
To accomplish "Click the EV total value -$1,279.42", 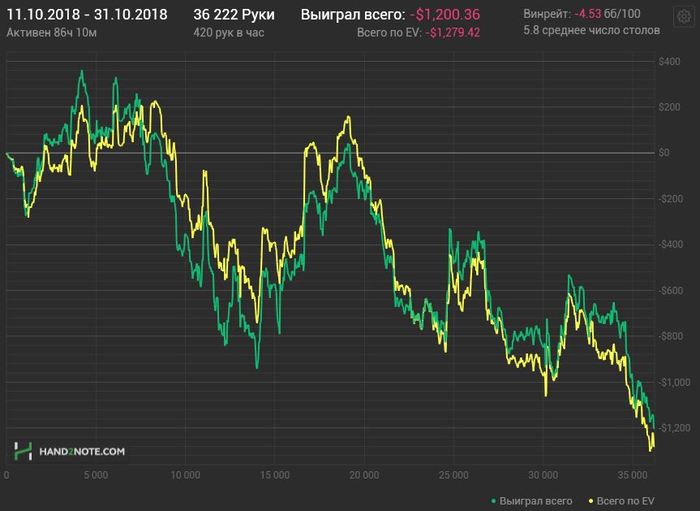I will pyautogui.click(x=453, y=33).
